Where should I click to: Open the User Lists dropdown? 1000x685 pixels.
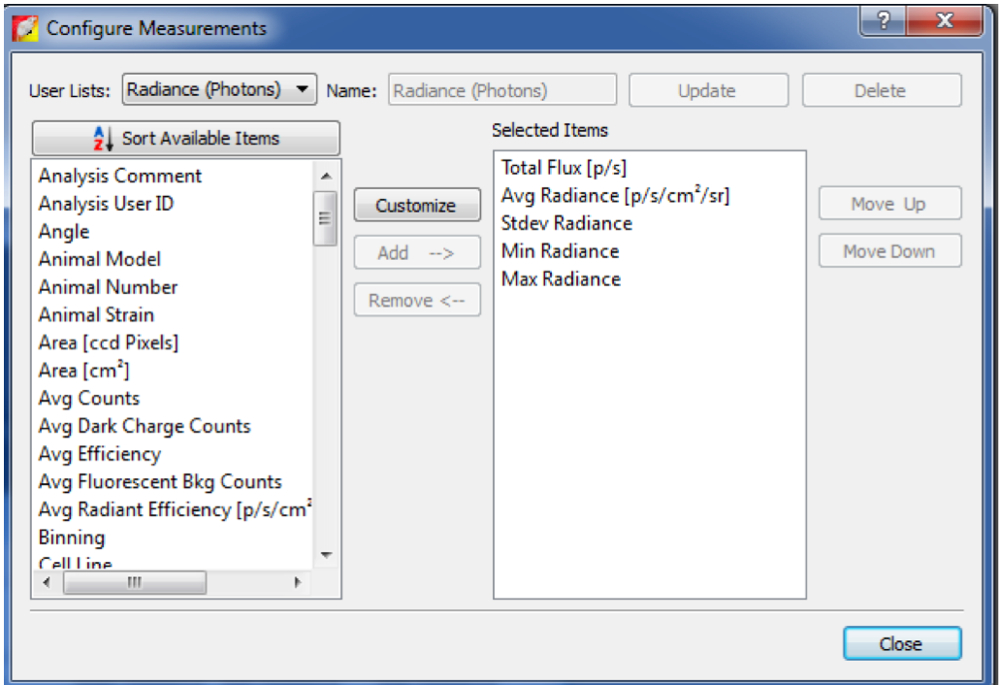coord(219,90)
